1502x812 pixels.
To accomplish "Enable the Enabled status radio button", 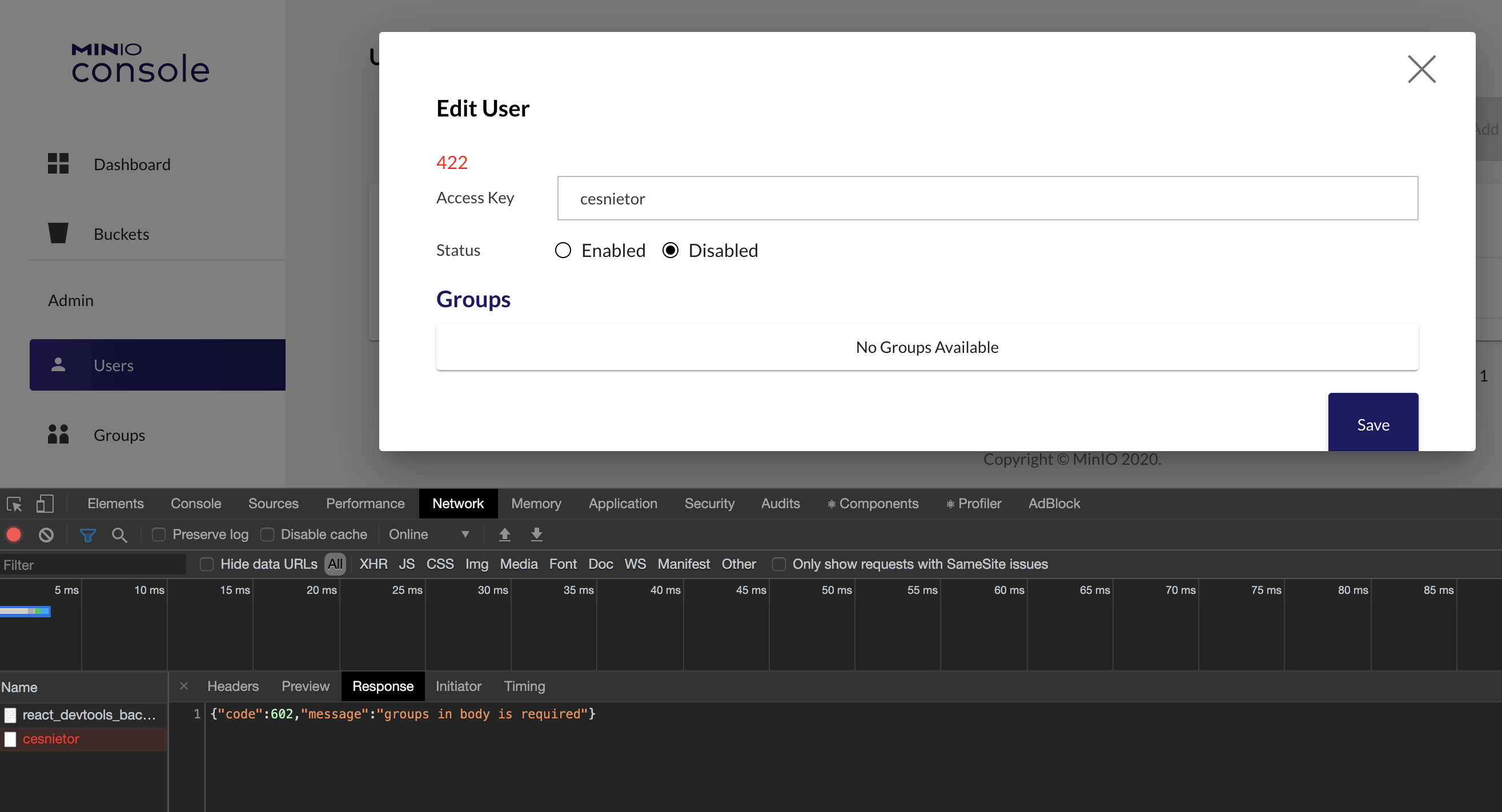I will click(562, 250).
